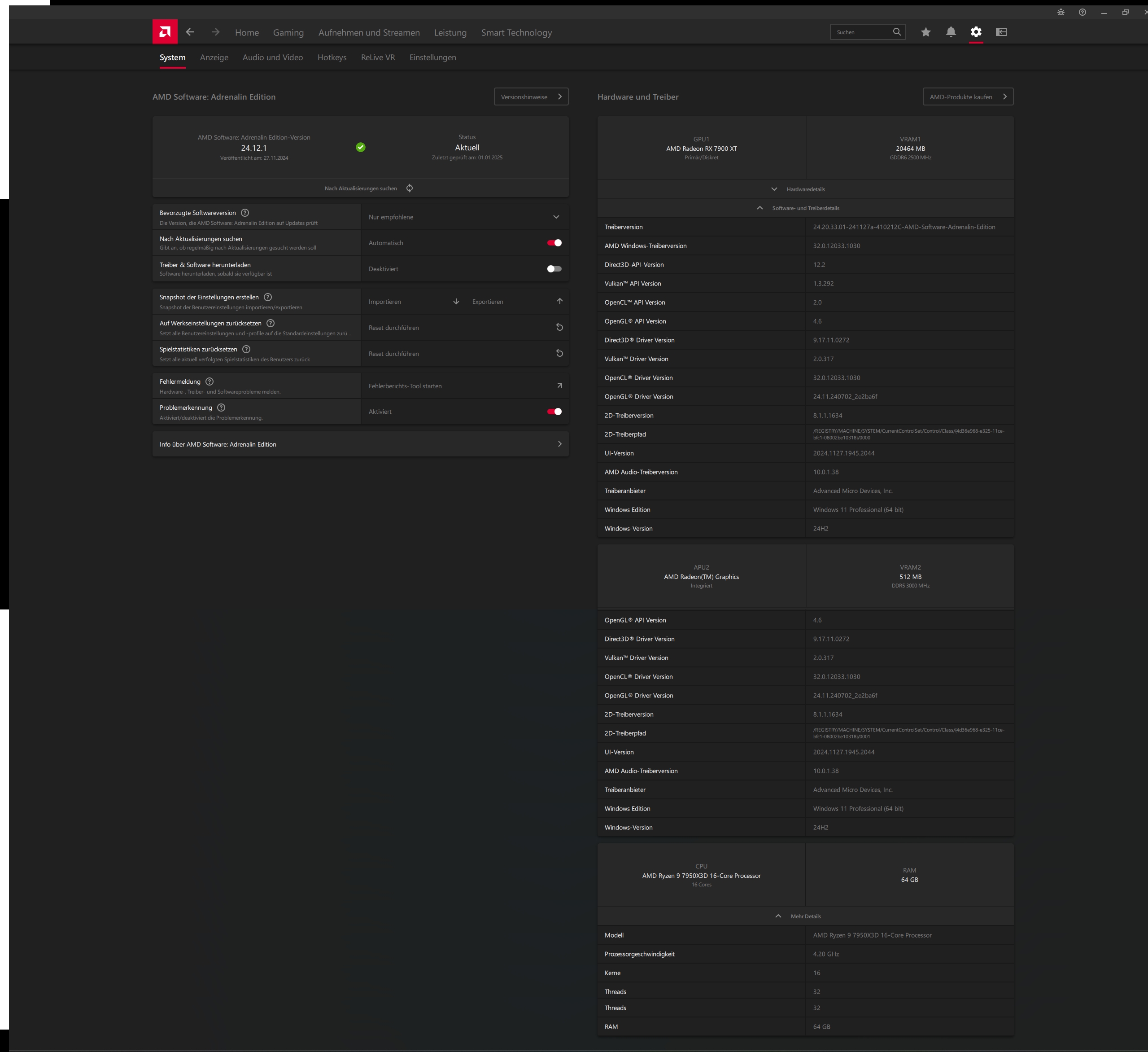The image size is (1148, 1052).
Task: Open notifications bell icon
Action: tap(951, 32)
